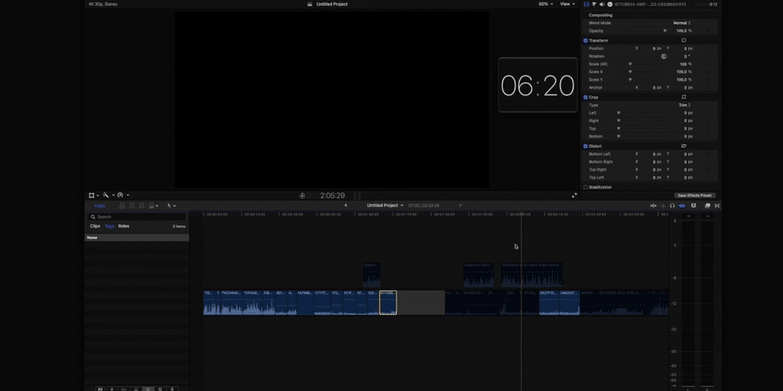The width and height of the screenshot is (783, 391).
Task: Open the info inspector icon
Action: pyautogui.click(x=610, y=4)
